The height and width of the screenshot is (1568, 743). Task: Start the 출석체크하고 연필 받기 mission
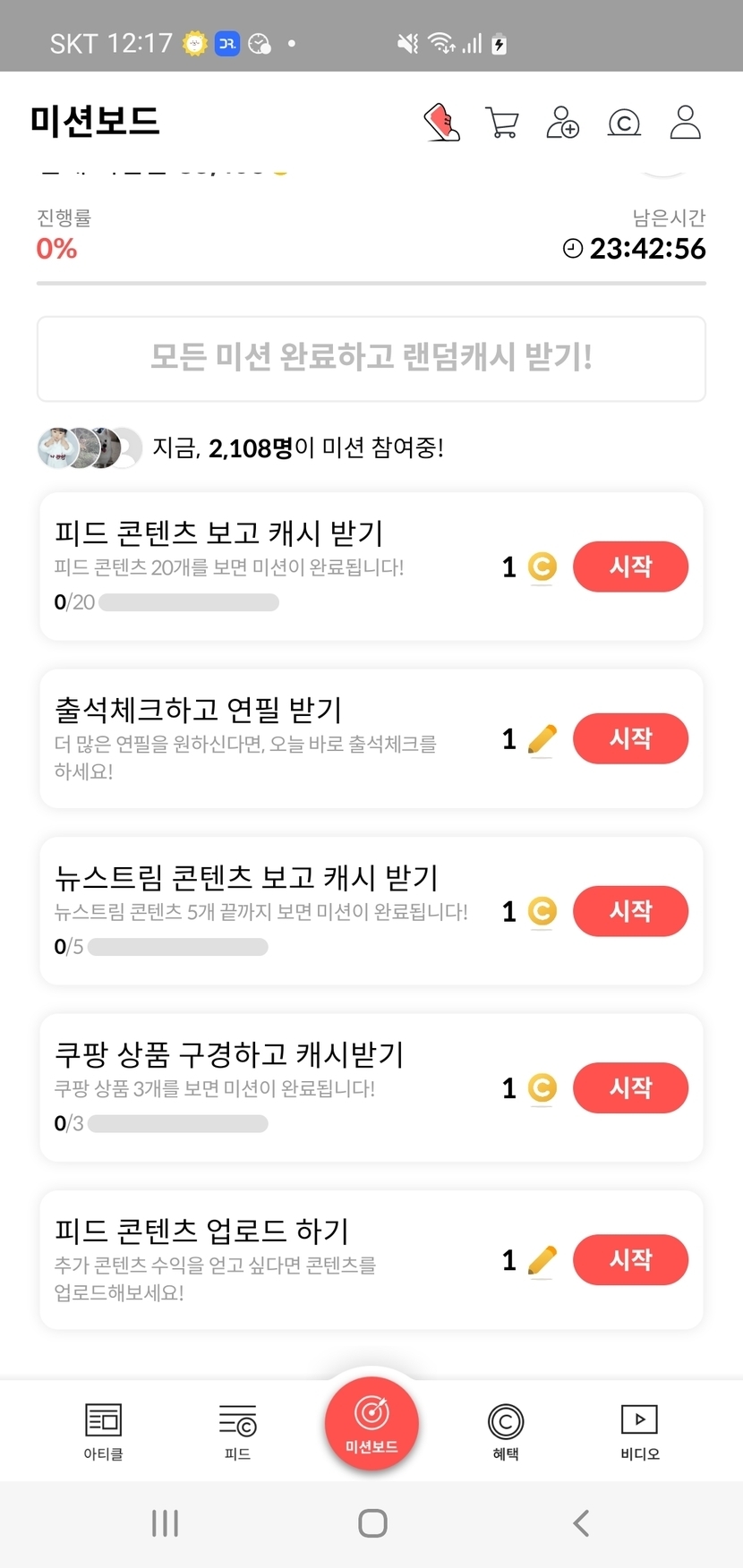coord(630,738)
